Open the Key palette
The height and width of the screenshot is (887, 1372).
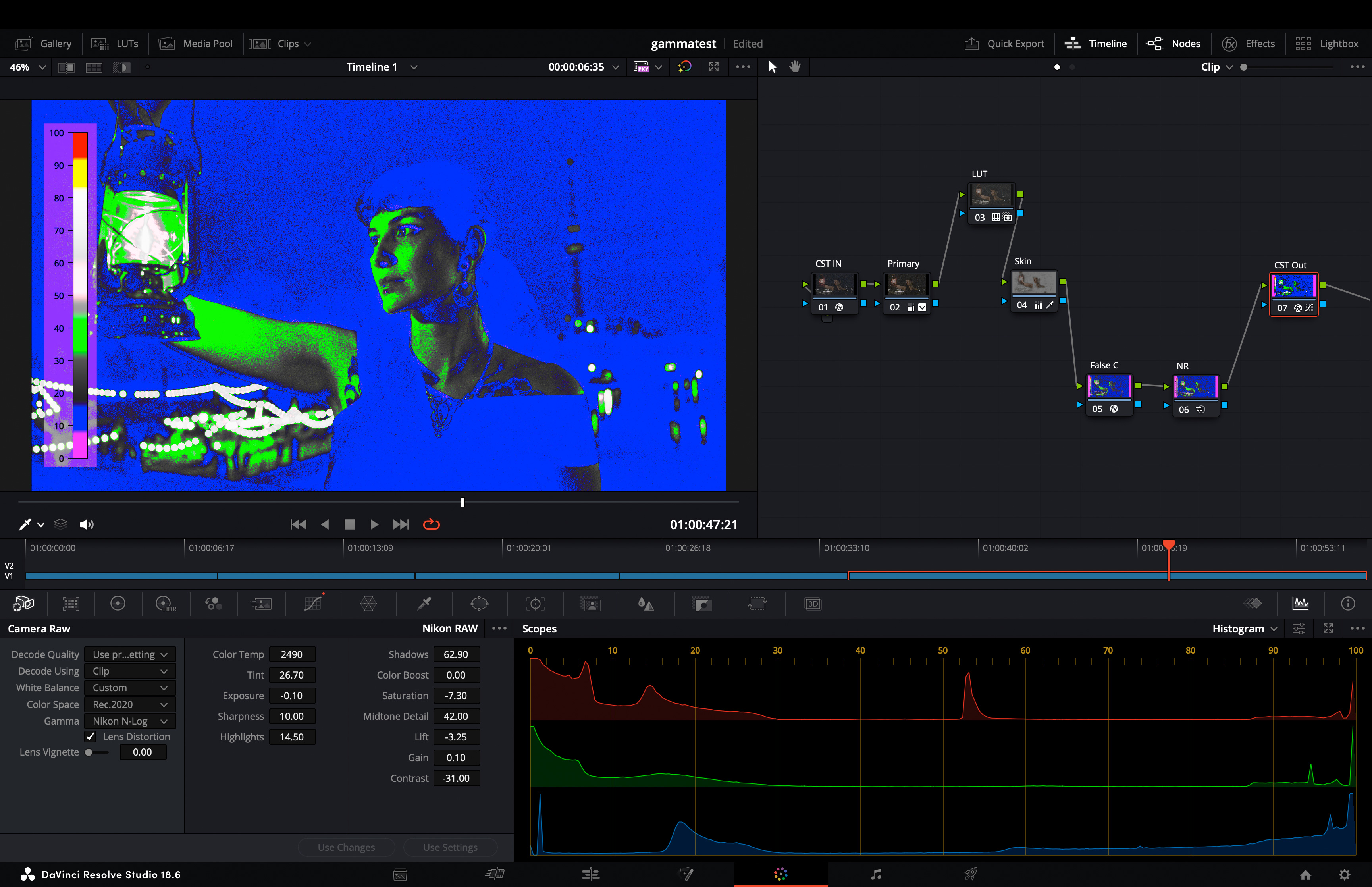[x=702, y=604]
